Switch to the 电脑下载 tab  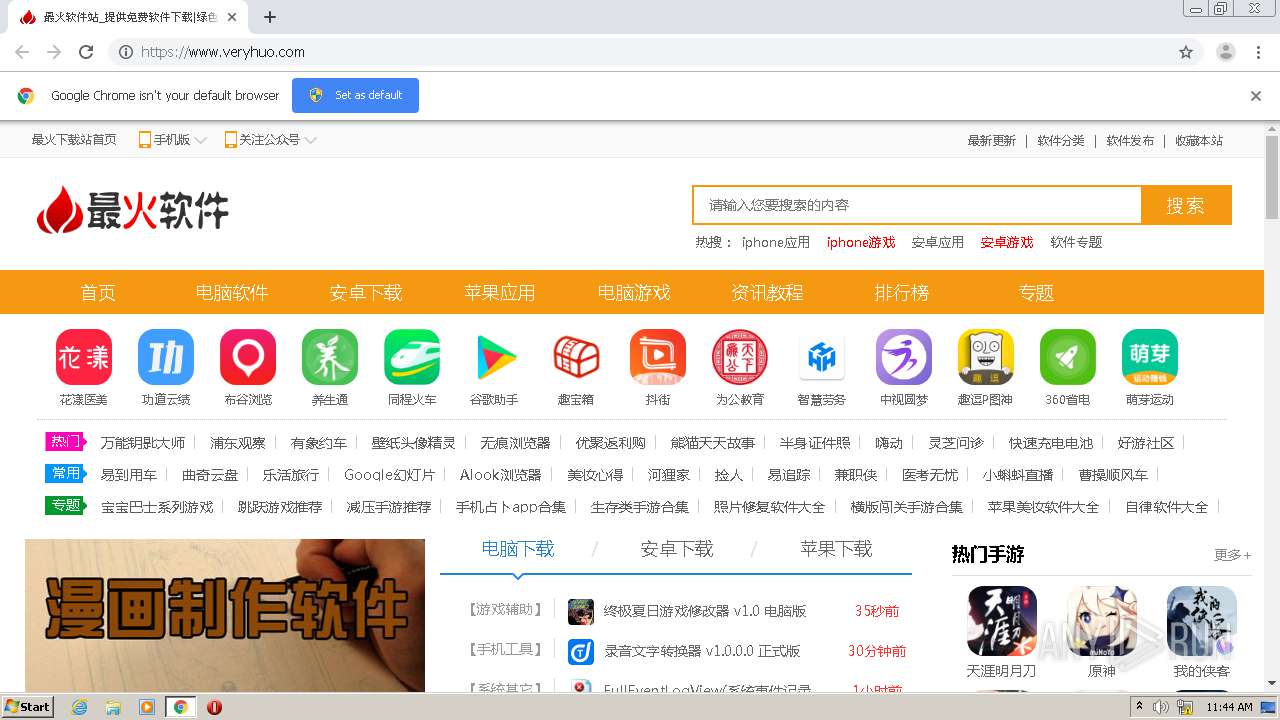pos(518,549)
